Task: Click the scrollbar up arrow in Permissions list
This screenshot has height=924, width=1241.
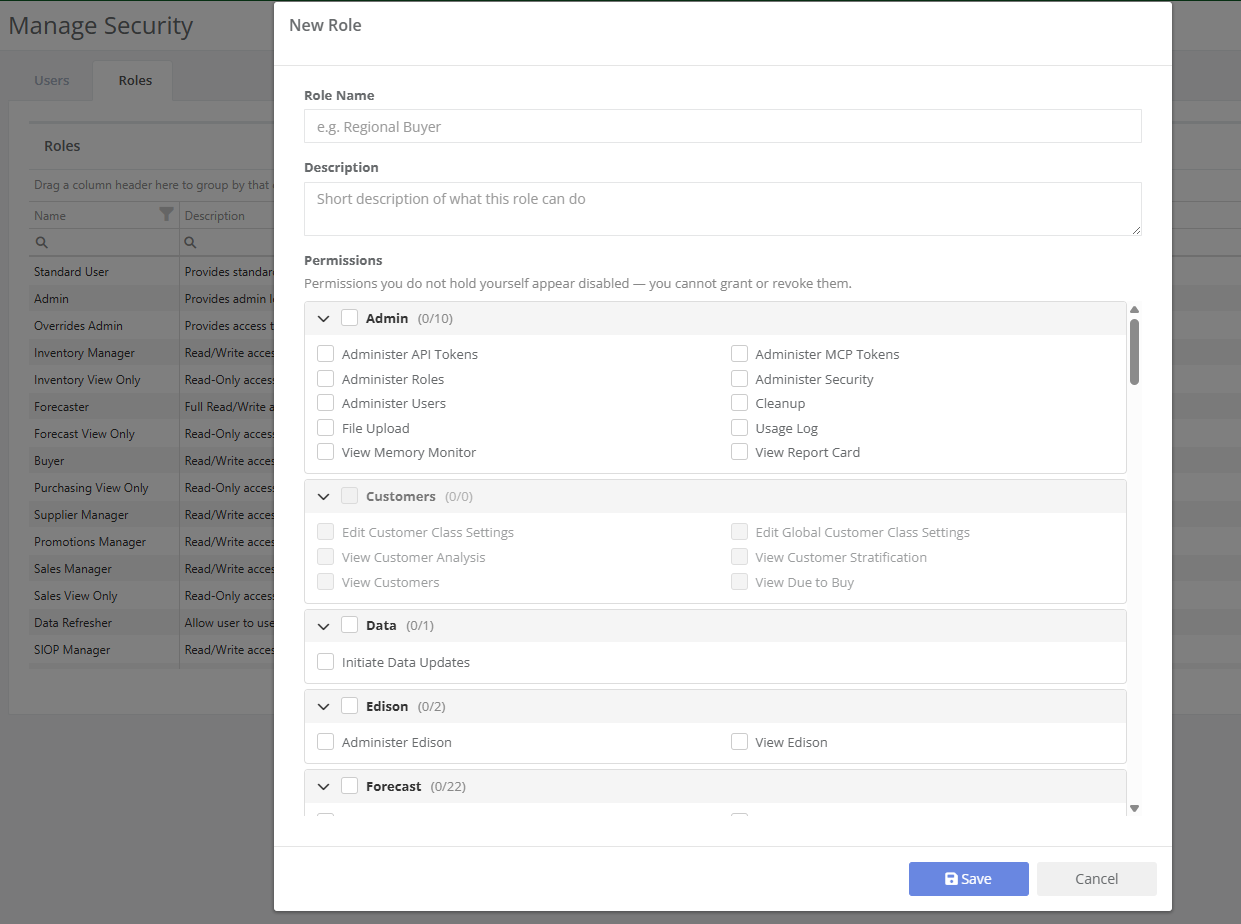Action: pyautogui.click(x=1134, y=310)
